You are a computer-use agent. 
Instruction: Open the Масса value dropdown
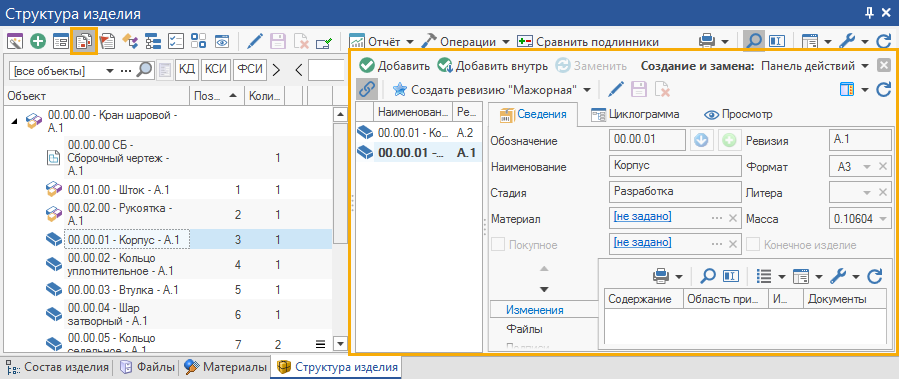[x=882, y=218]
